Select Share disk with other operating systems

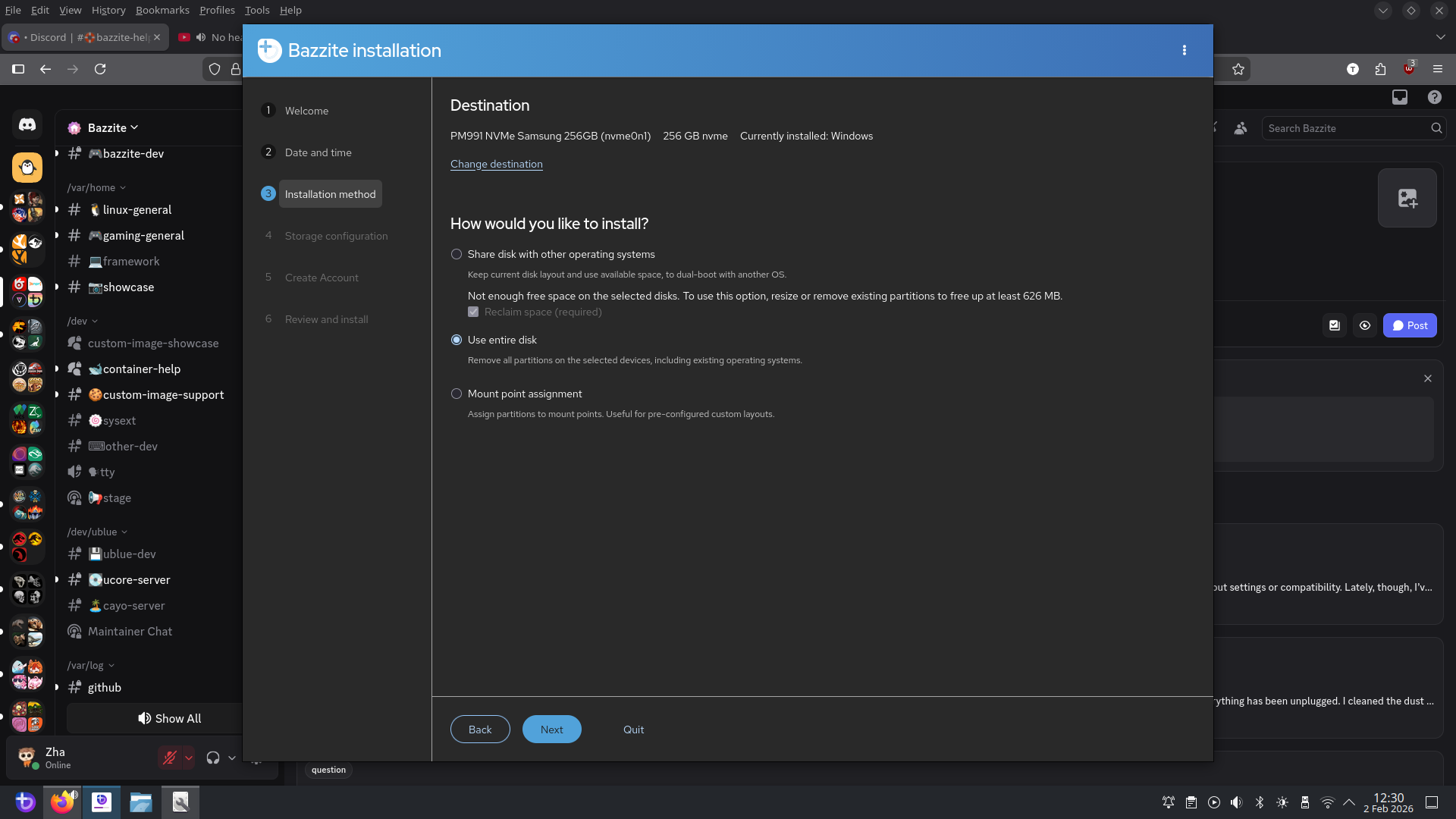[x=457, y=254]
